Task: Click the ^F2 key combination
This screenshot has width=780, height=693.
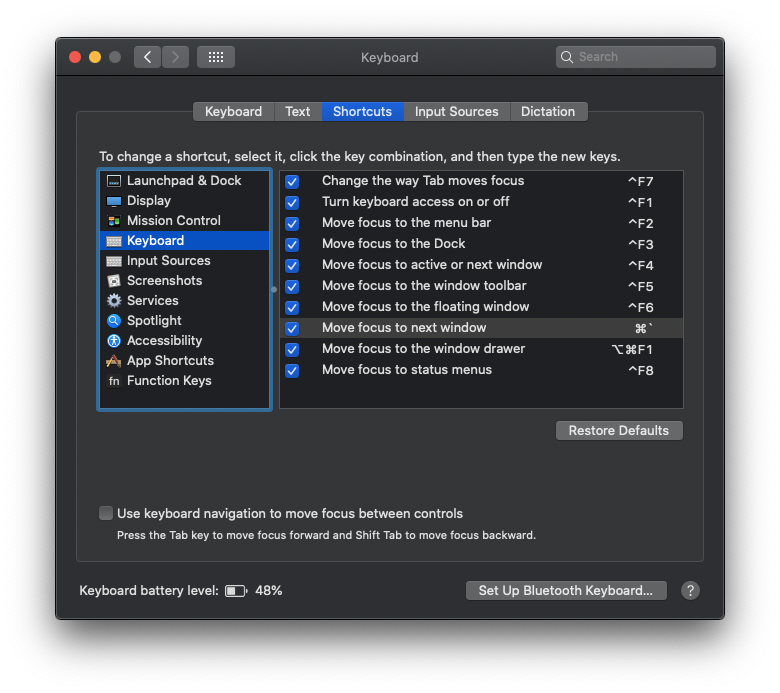Action: pos(641,223)
